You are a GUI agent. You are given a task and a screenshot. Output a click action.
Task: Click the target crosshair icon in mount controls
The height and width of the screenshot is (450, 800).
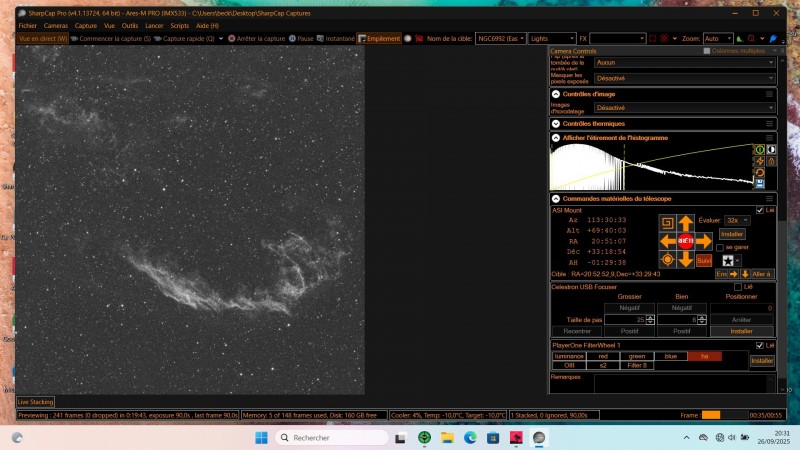667,260
